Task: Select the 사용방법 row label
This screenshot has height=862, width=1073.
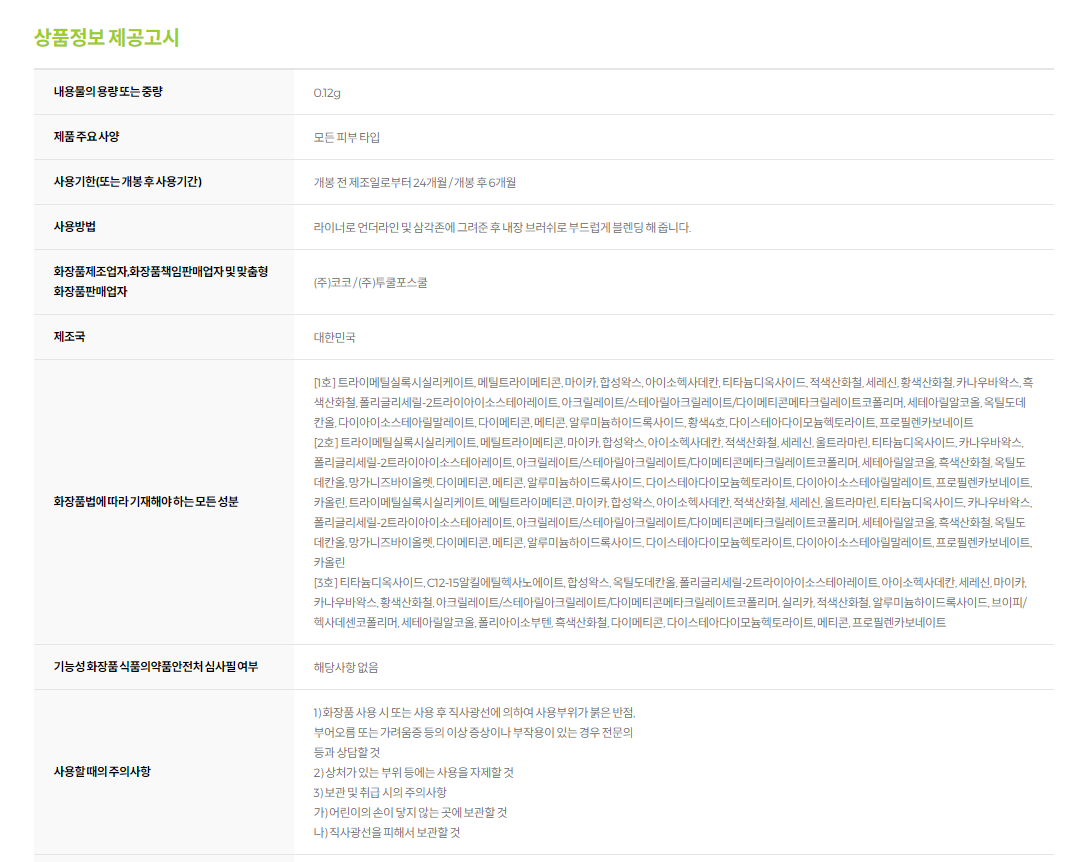Action: pos(75,227)
